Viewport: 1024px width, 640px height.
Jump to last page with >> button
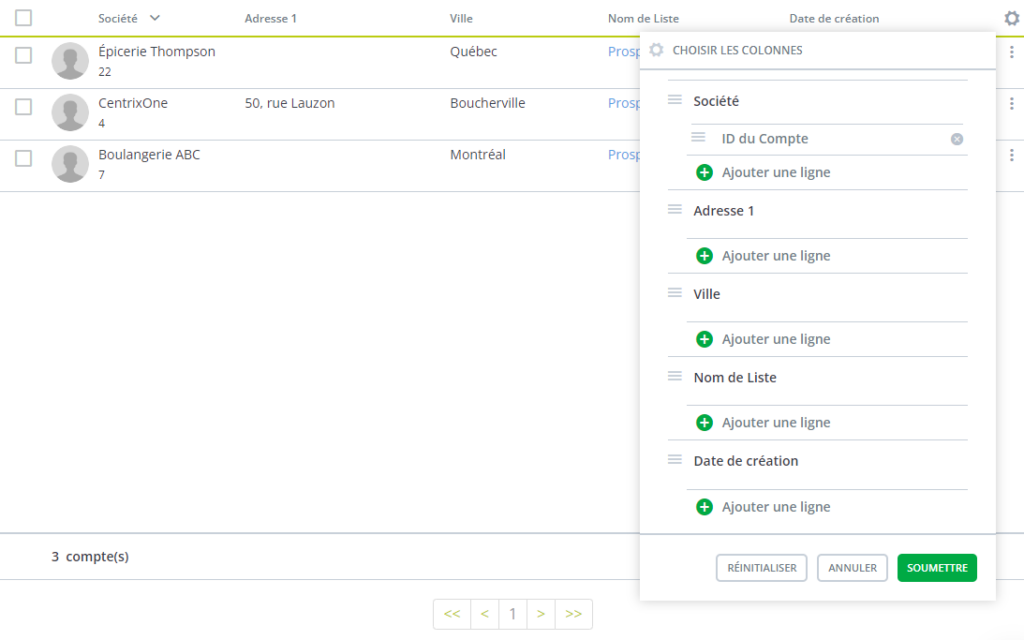tap(574, 614)
